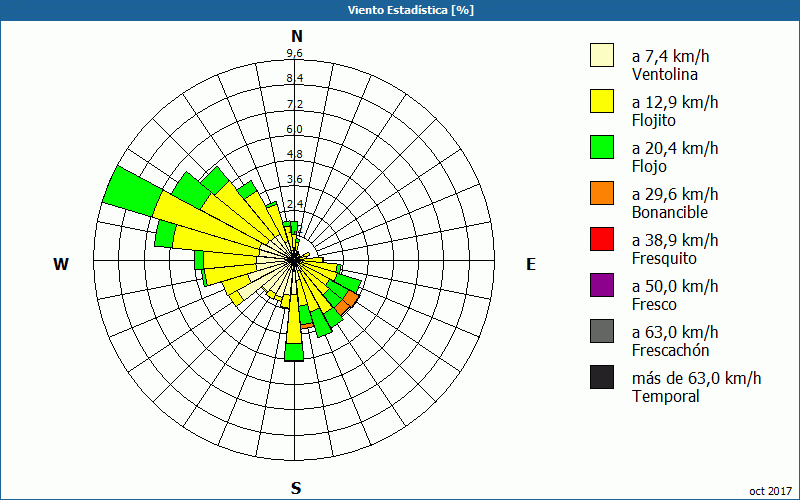Click the purple Fresco legend swatch
This screenshot has width=800, height=500.
pos(602,285)
